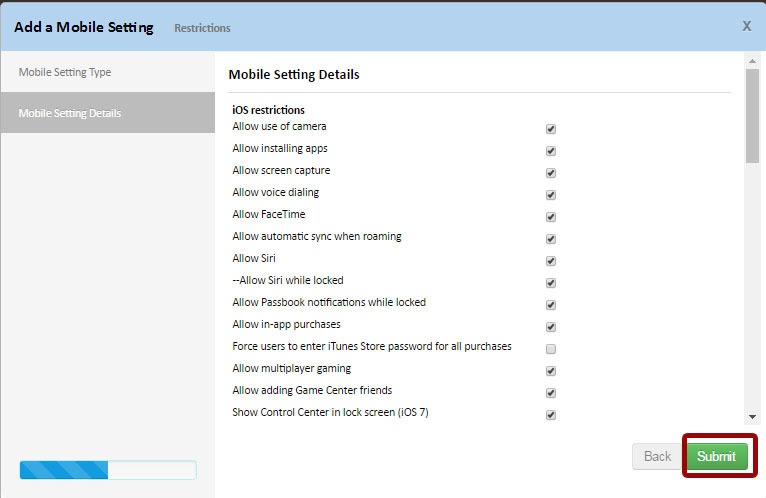Click the green Submit button

click(716, 456)
